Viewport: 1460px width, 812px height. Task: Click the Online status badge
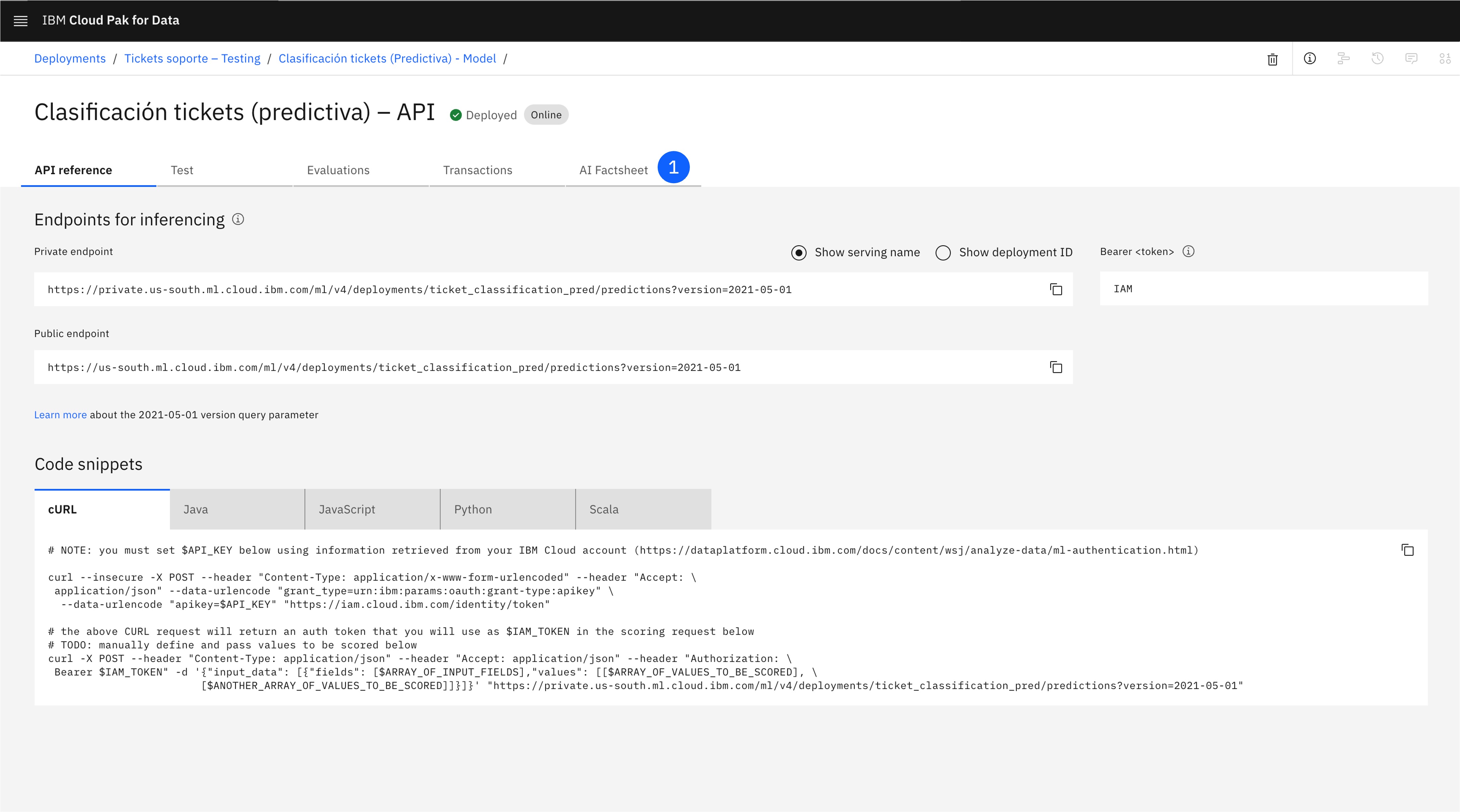[x=546, y=114]
